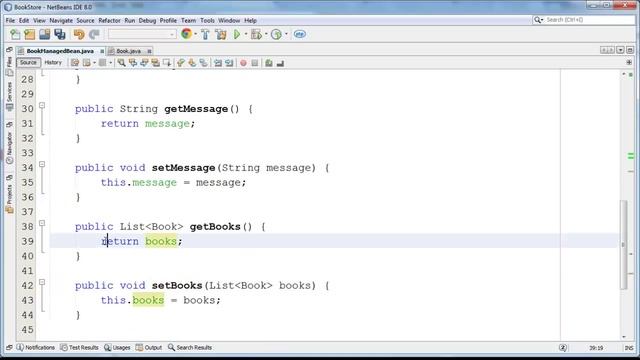Click the blue PHP-style toolbar icon
The height and width of the screenshot is (360, 640).
click(300, 34)
